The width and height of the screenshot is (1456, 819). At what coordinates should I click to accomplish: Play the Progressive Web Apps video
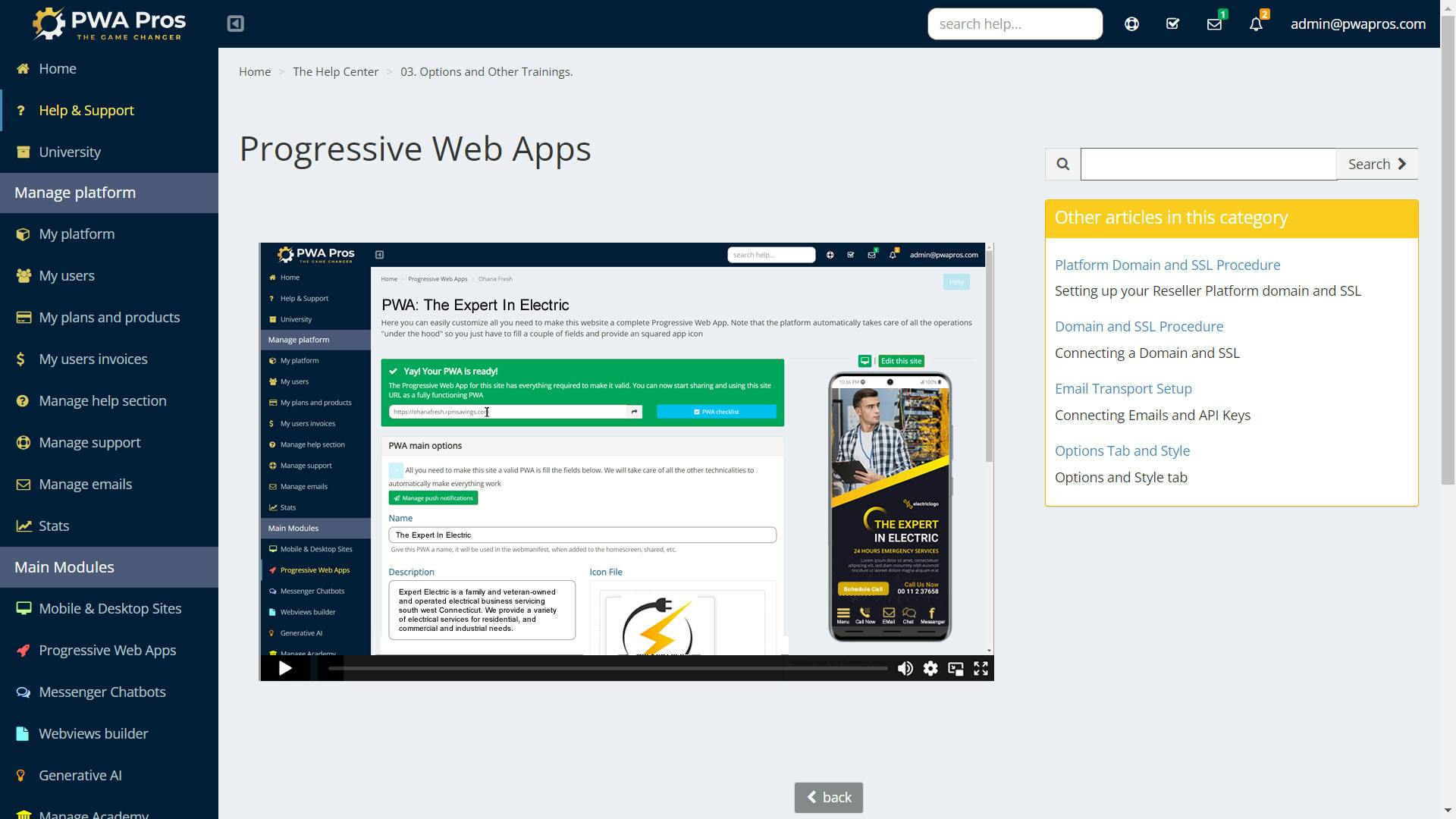[x=285, y=668]
